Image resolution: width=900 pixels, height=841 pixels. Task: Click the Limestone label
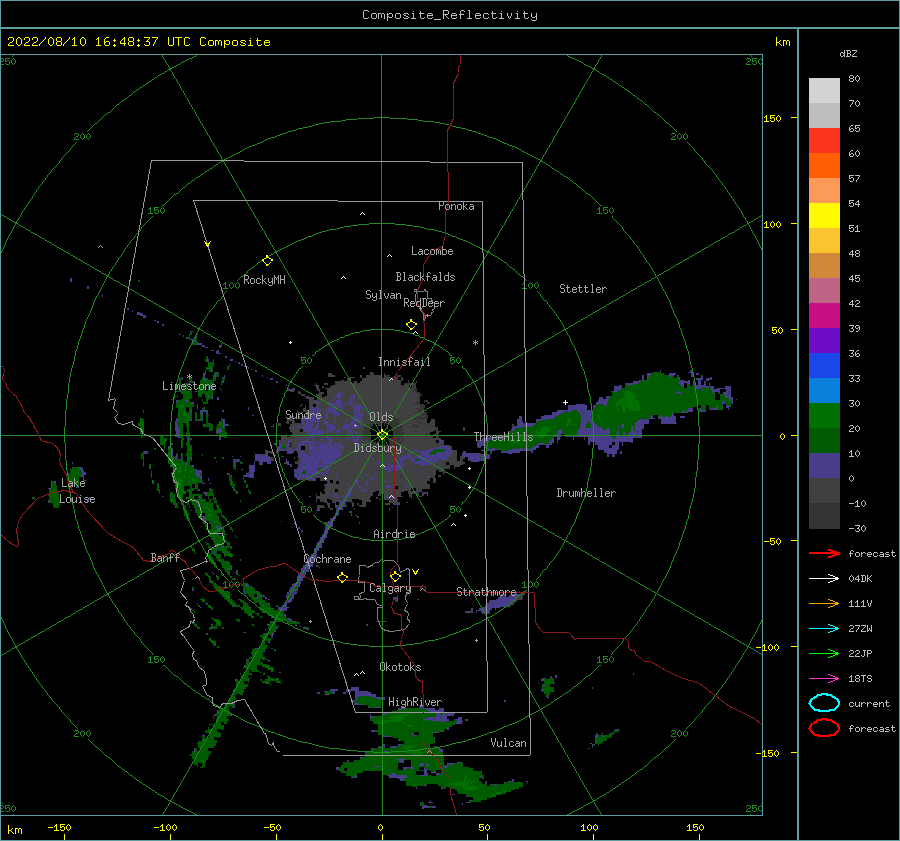click(x=189, y=386)
